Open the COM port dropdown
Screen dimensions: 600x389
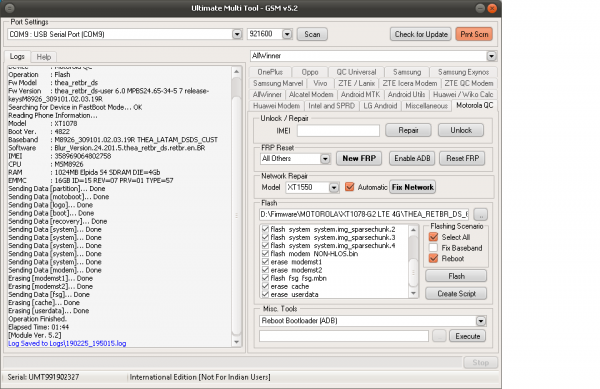tap(237, 34)
